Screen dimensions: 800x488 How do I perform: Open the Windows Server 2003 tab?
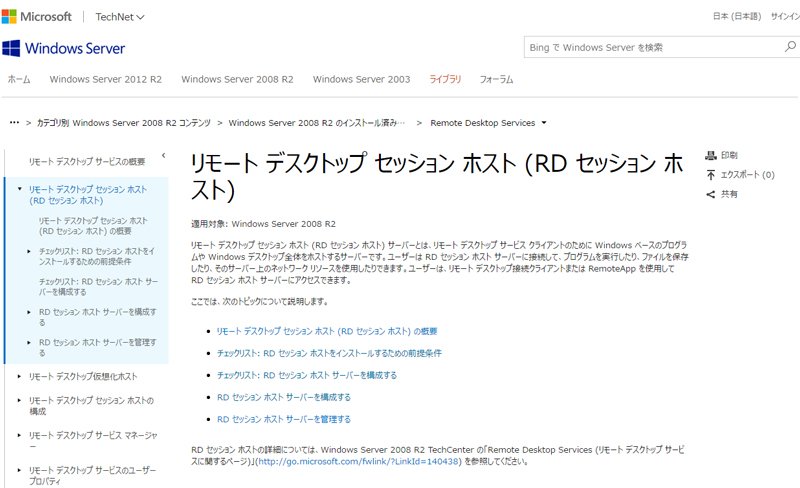[361, 79]
